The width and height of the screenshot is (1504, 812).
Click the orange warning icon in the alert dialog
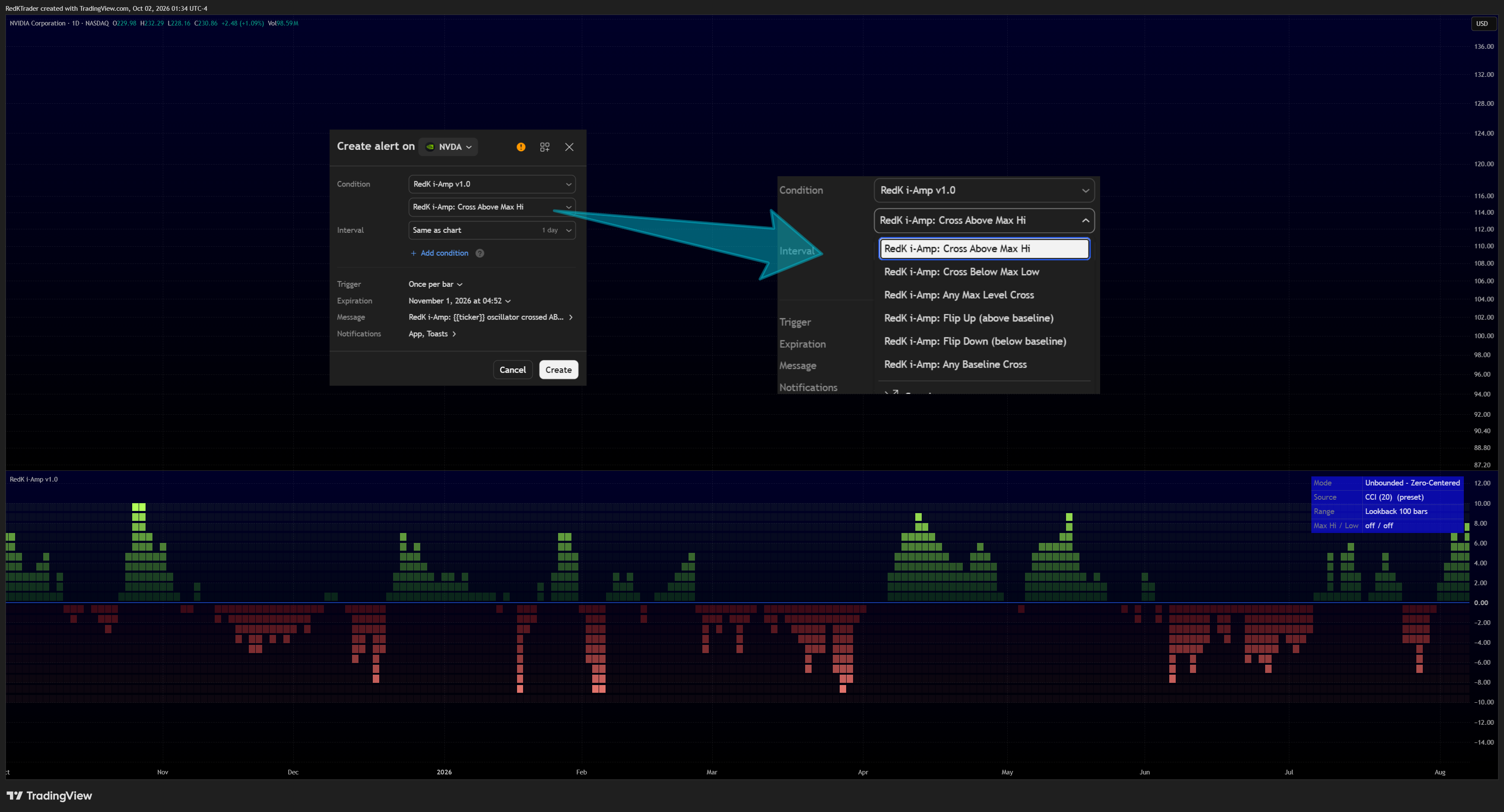[521, 147]
